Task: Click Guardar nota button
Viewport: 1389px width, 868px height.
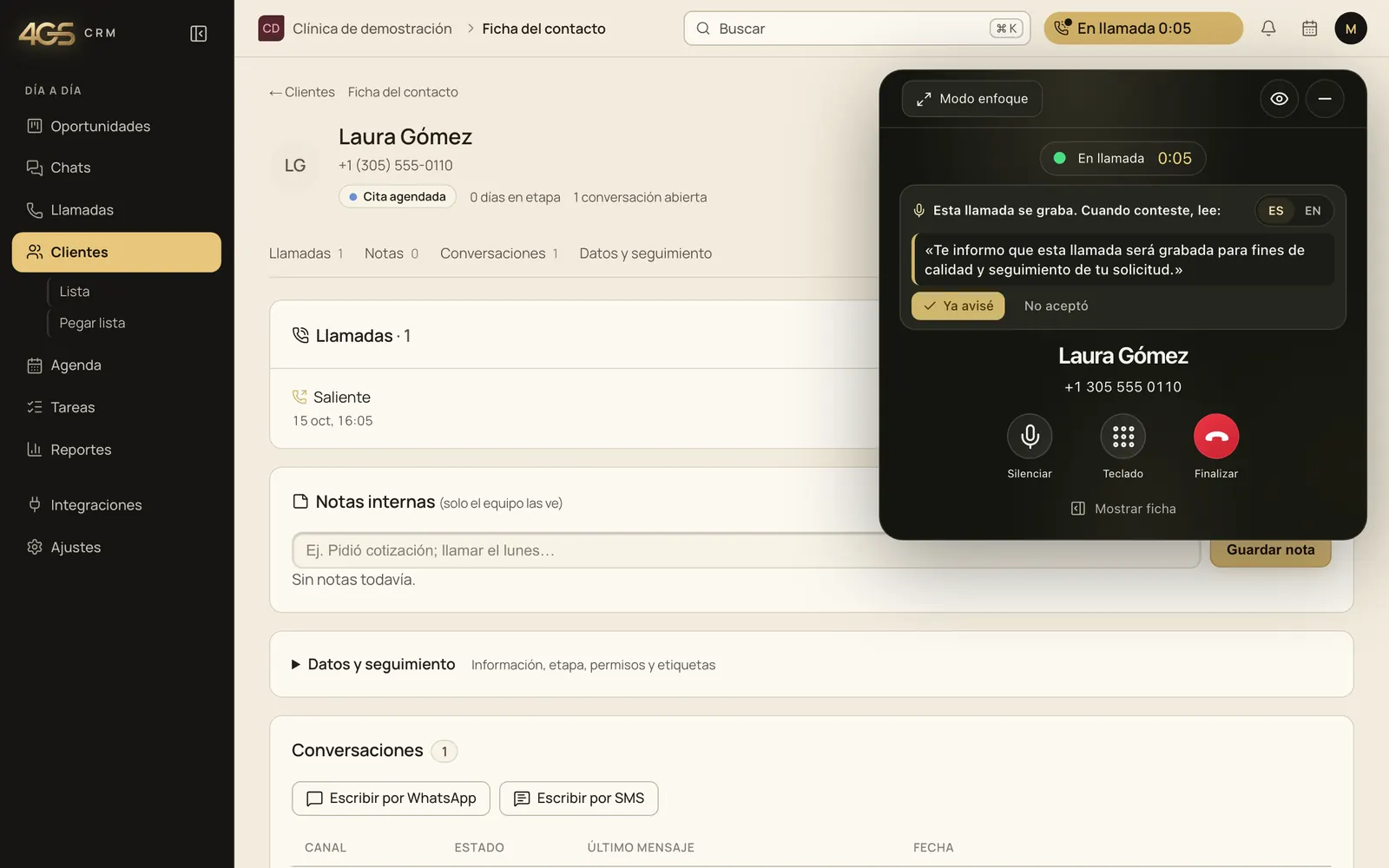Action: (x=1270, y=550)
